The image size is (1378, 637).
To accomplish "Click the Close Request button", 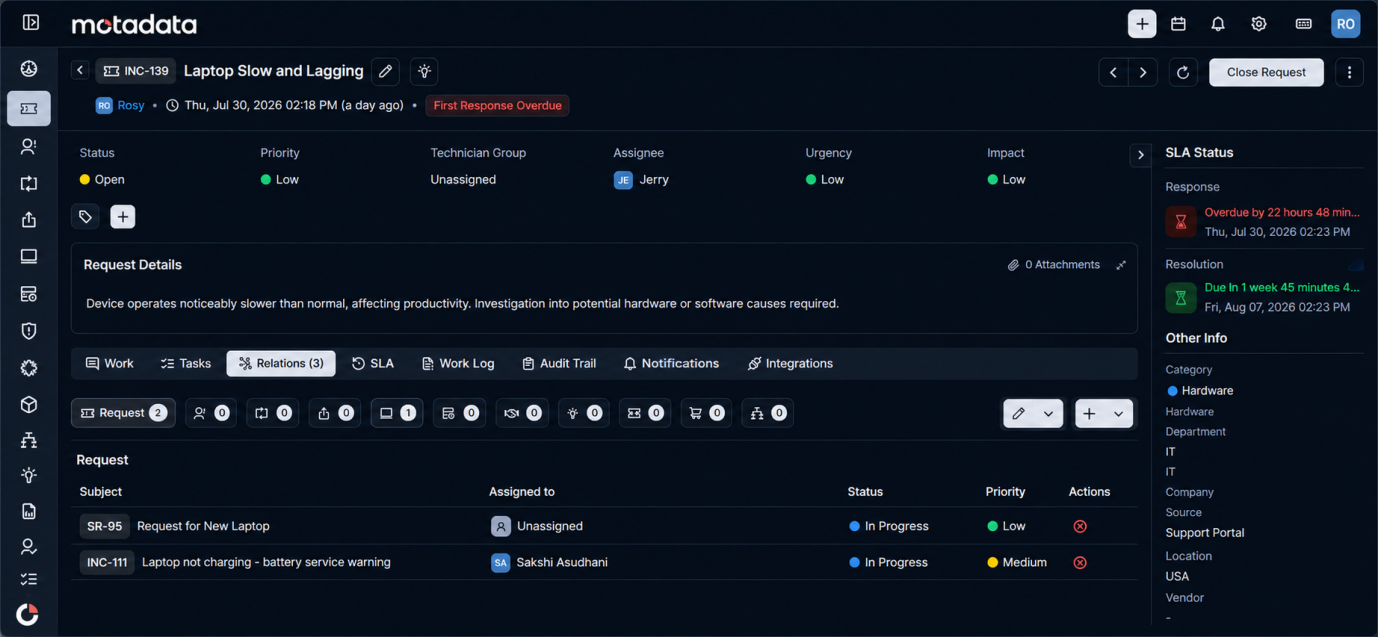I will pos(1266,72).
